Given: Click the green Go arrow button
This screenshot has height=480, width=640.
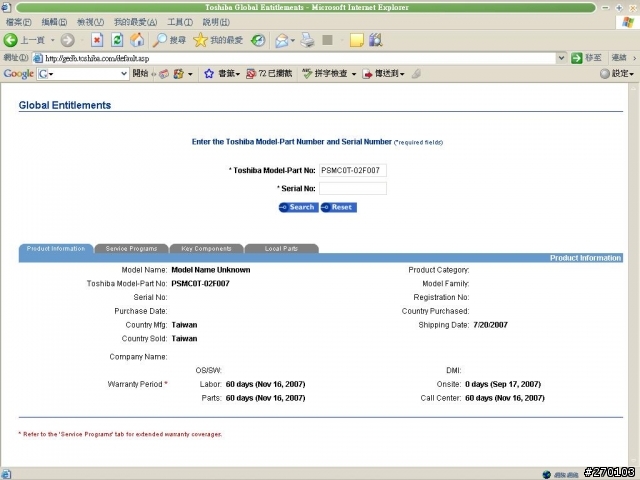Looking at the screenshot, I should coord(576,58).
